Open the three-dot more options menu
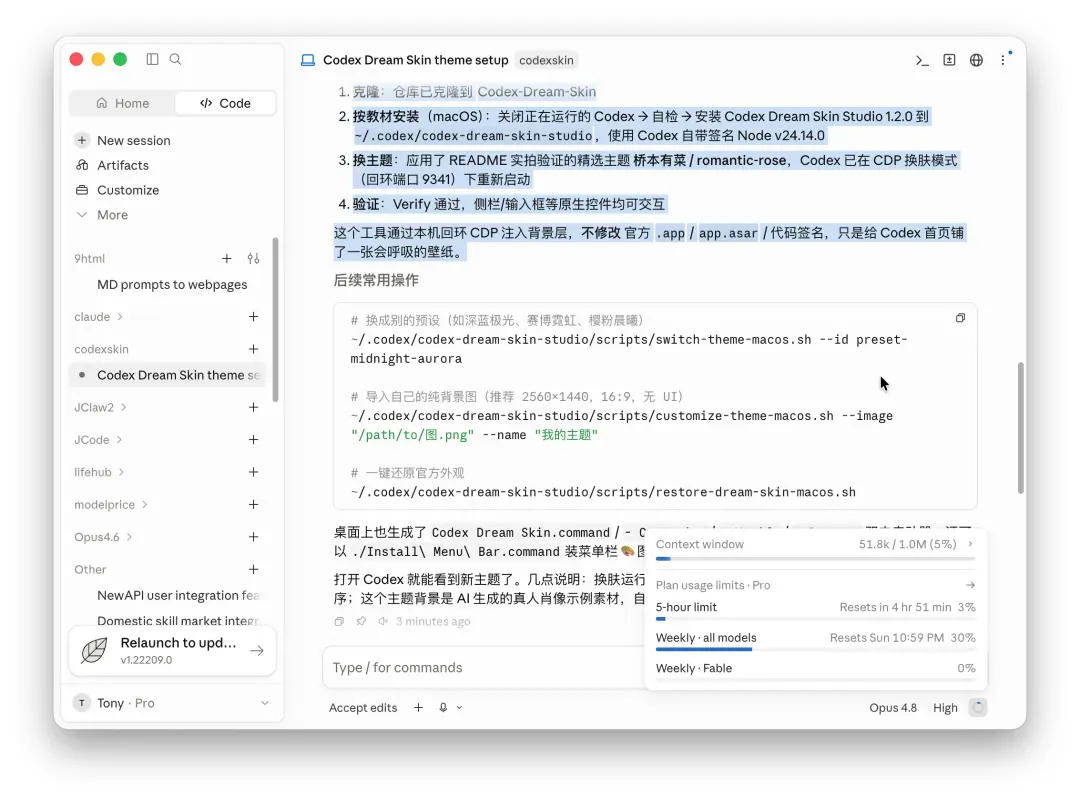 click(1003, 61)
